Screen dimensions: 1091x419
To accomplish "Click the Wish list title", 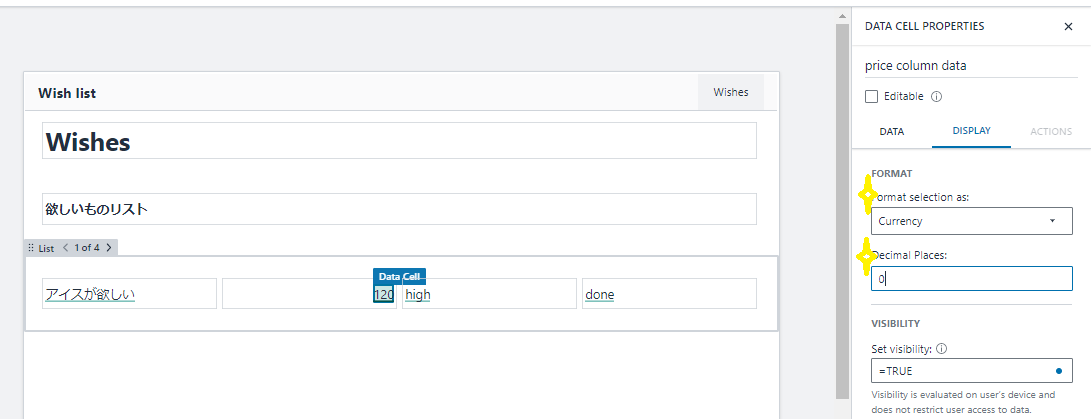I will [67, 93].
